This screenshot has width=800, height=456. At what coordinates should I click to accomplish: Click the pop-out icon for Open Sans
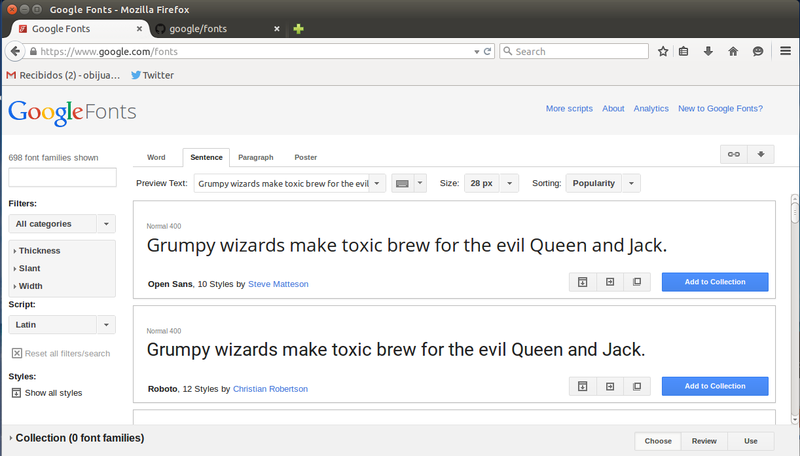[636, 282]
